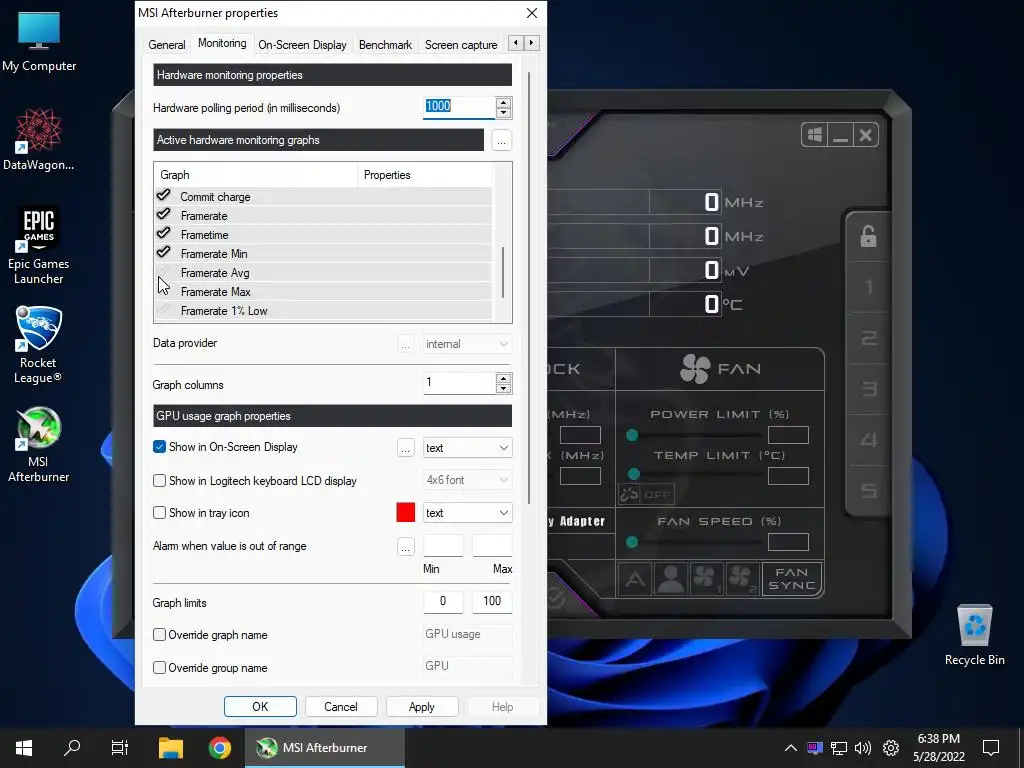Click the Properties column header
This screenshot has width=1024, height=768.
[424, 175]
